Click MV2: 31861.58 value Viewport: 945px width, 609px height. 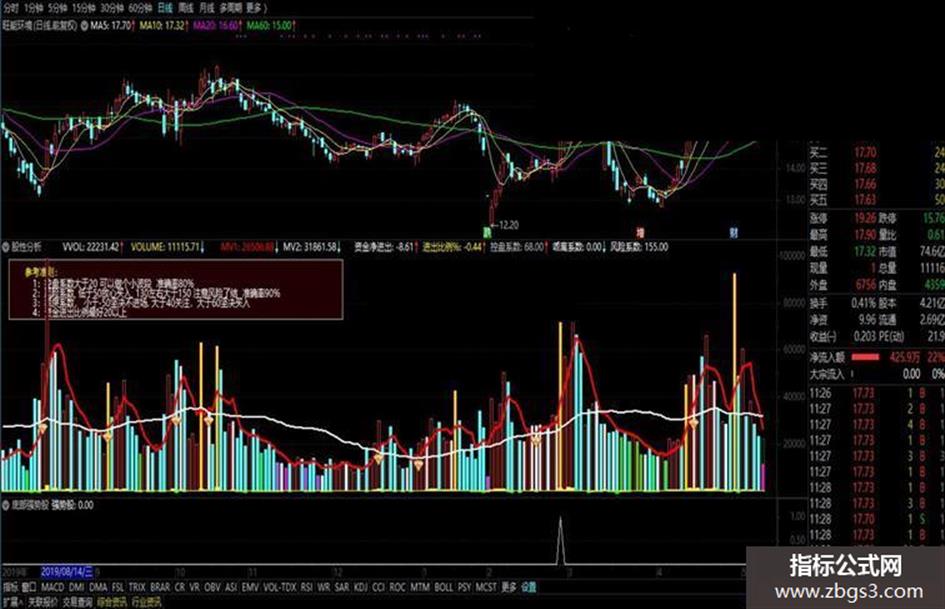(x=309, y=247)
